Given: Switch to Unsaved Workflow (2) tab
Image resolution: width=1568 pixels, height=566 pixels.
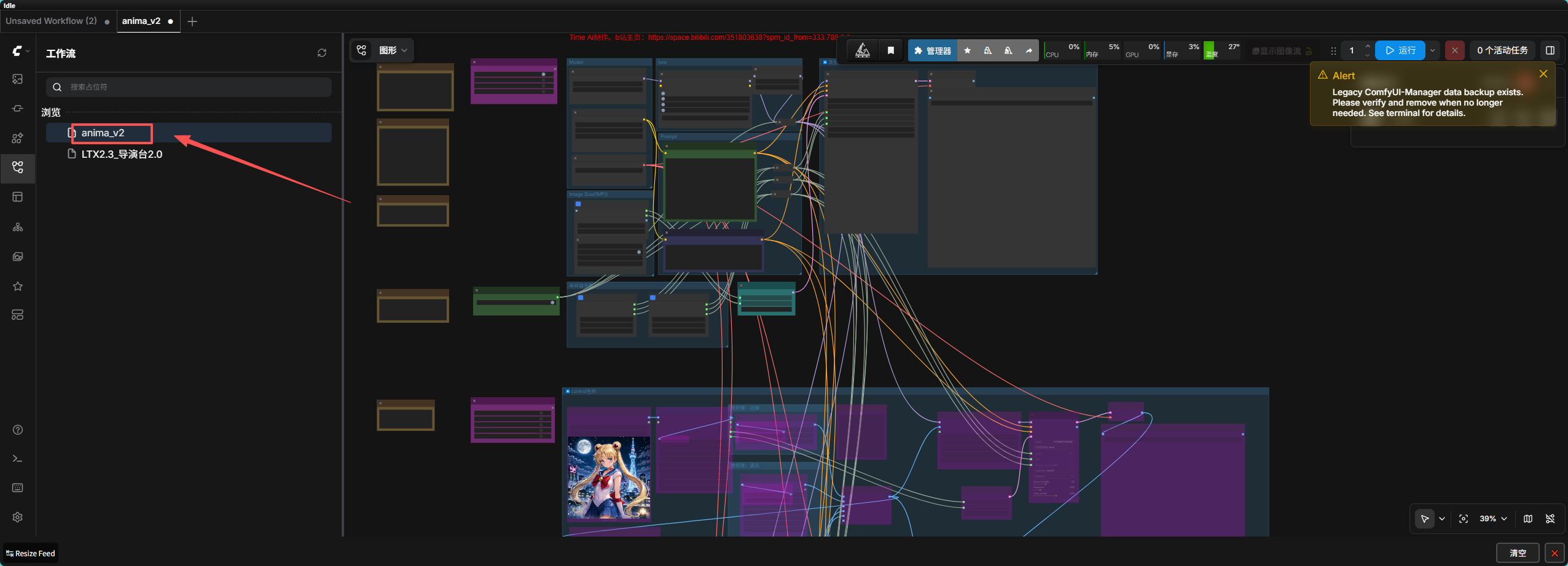Looking at the screenshot, I should point(58,21).
